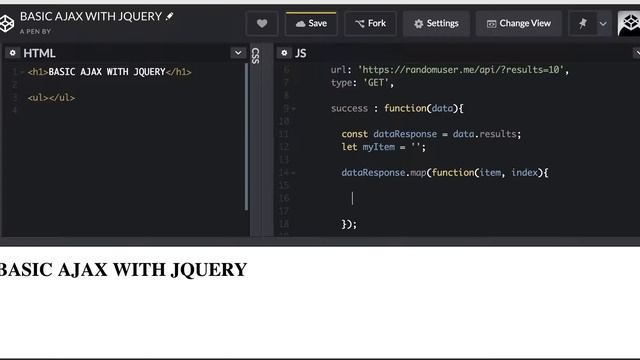Love this pen with heart button
Viewport: 640px width, 360px height.
[x=262, y=23]
